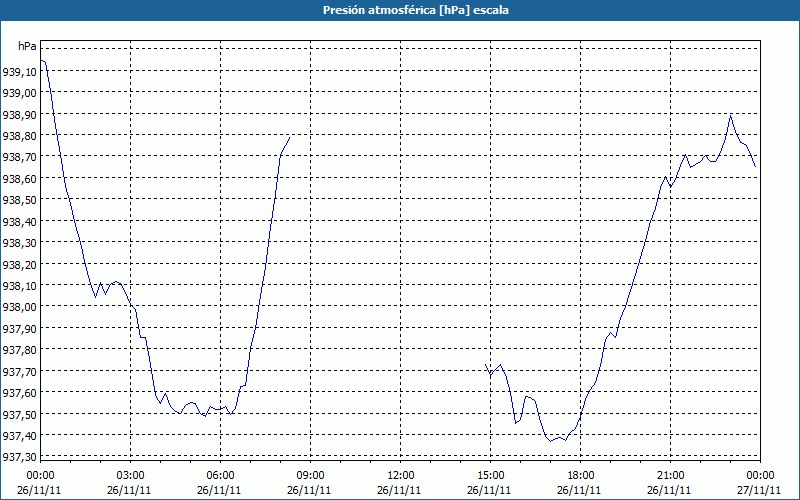800x500 pixels.
Task: Click the 938,00 value on the vertical axis
Action: (19, 307)
